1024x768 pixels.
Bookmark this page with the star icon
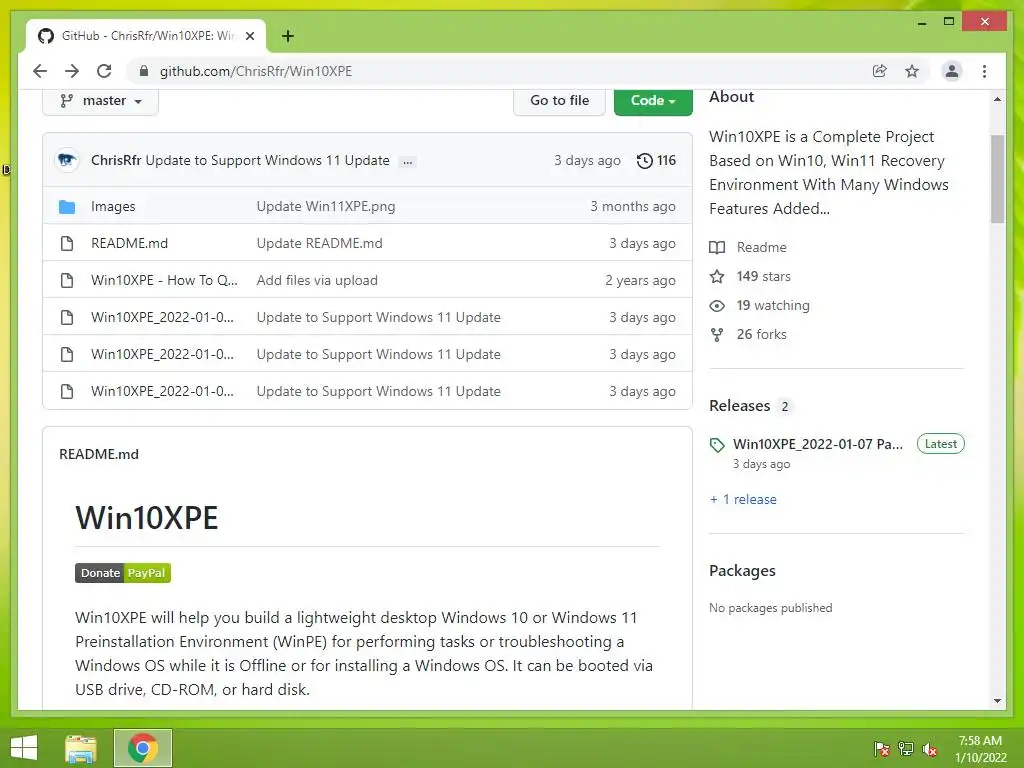point(912,71)
